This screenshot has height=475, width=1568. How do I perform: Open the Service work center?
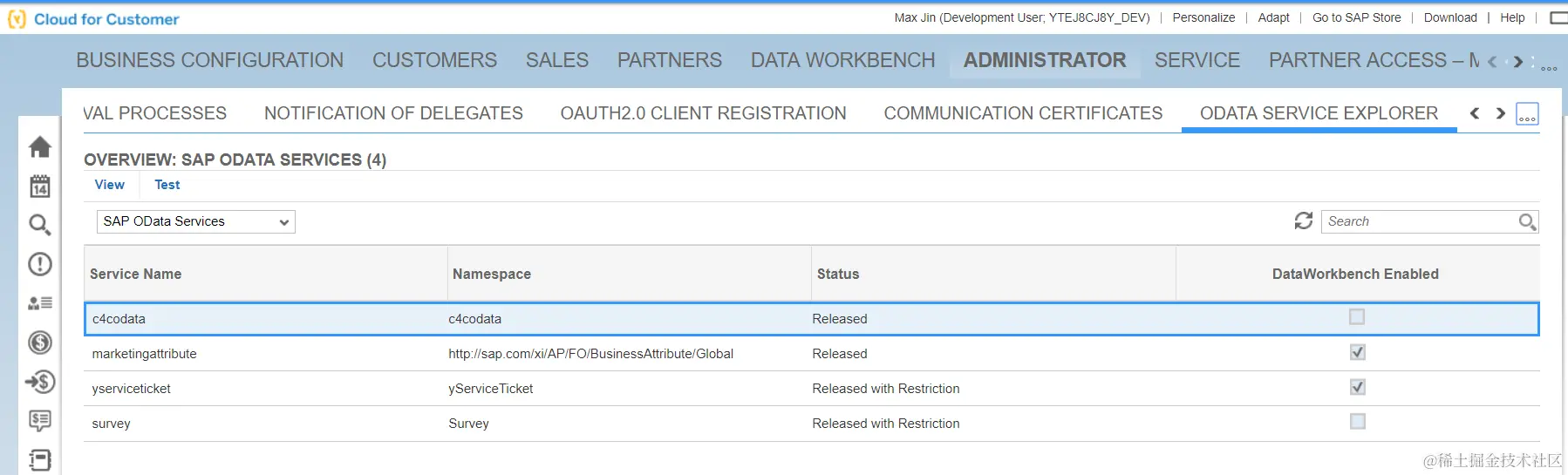(1196, 60)
